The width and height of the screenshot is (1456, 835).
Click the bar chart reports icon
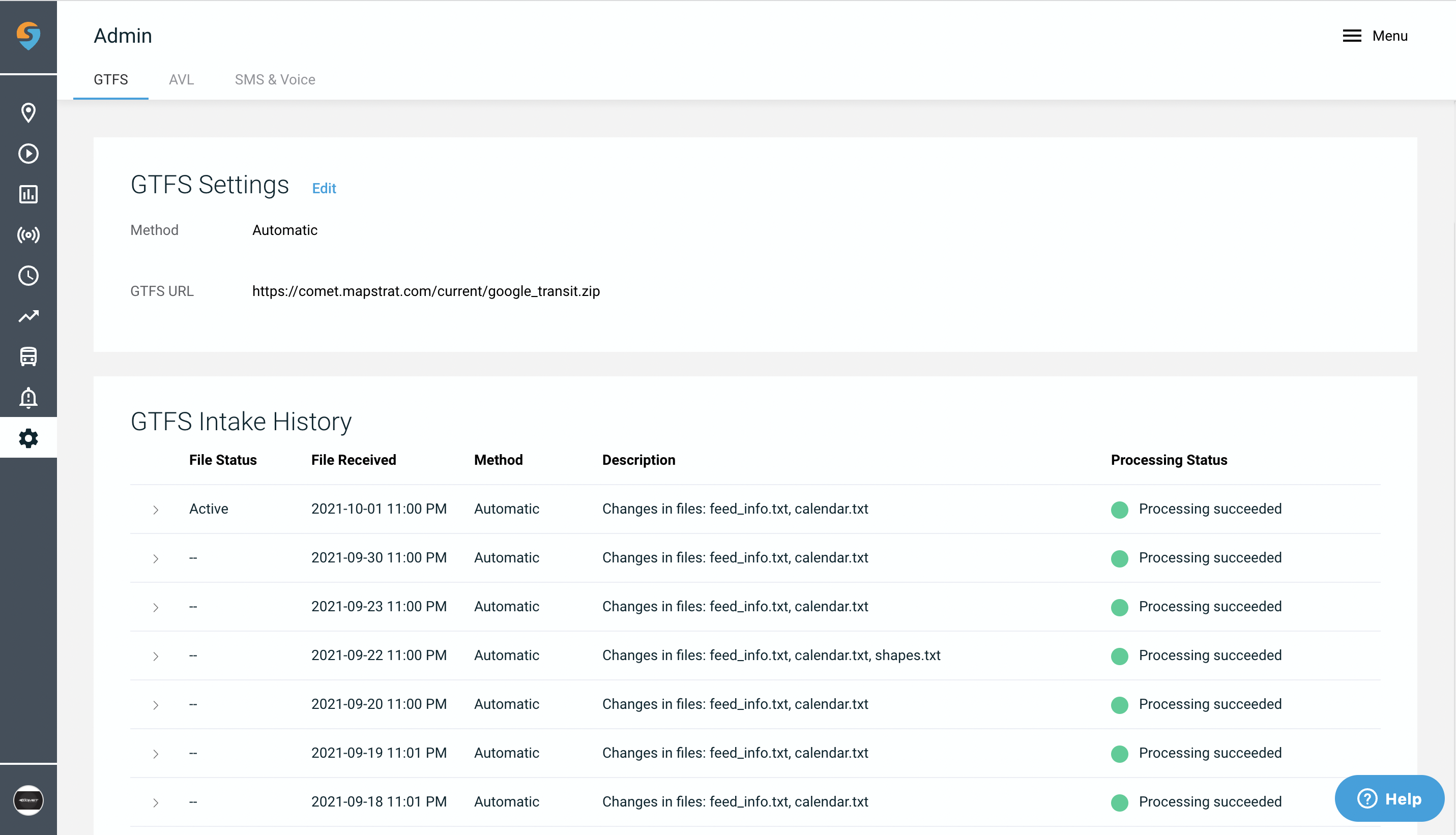click(x=28, y=194)
